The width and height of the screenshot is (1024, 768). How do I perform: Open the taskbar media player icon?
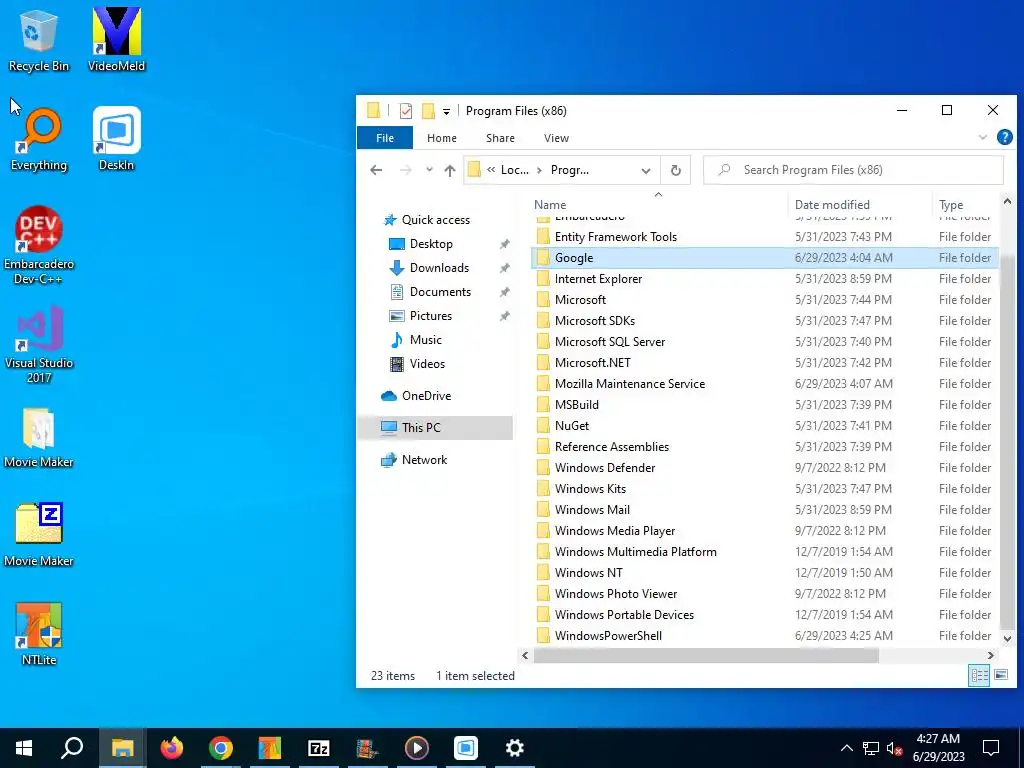(417, 748)
